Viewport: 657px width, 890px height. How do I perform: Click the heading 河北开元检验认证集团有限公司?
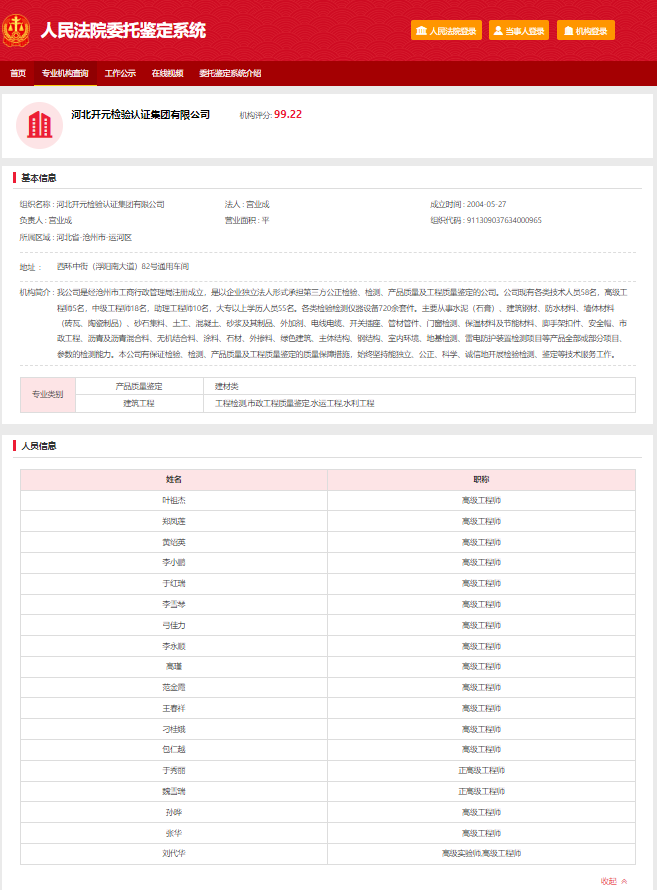pos(140,115)
